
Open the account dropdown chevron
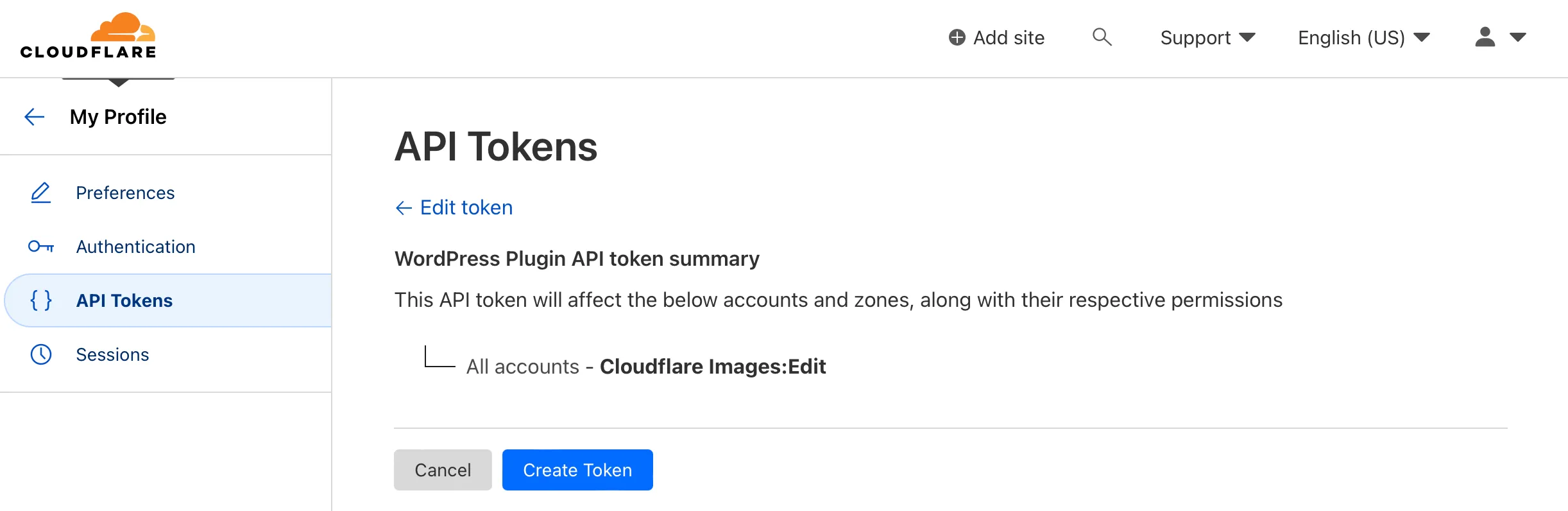click(x=1518, y=38)
